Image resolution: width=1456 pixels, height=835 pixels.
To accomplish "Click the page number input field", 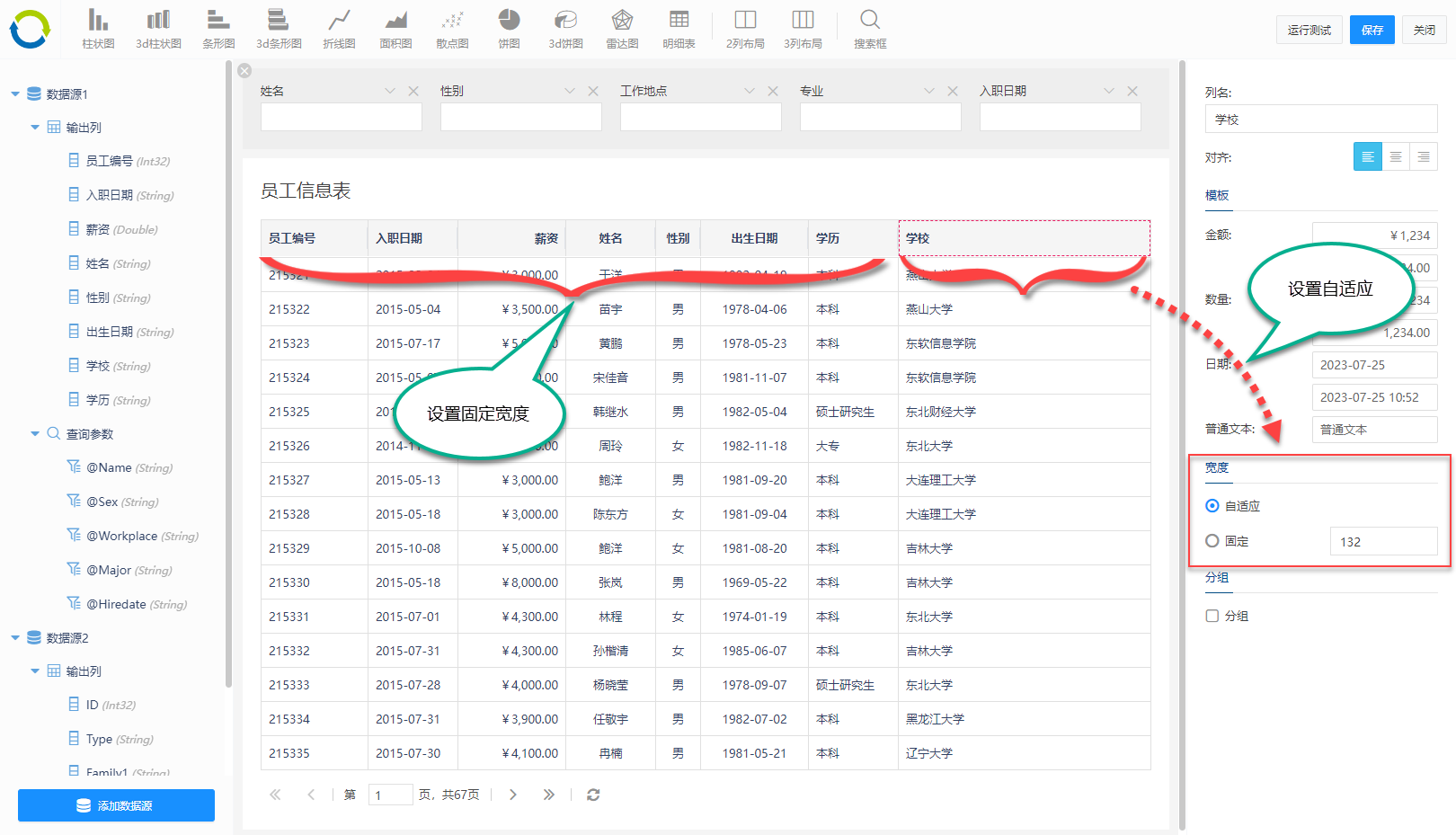I will [391, 795].
